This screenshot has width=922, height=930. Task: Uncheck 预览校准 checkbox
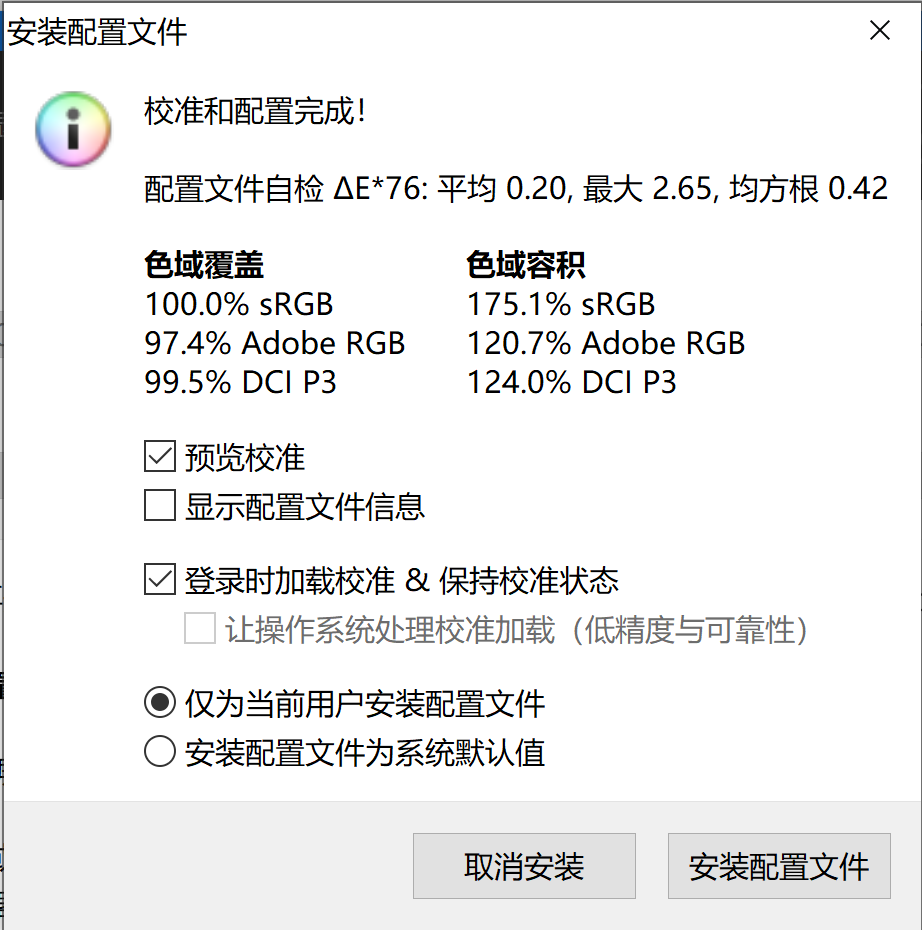159,456
